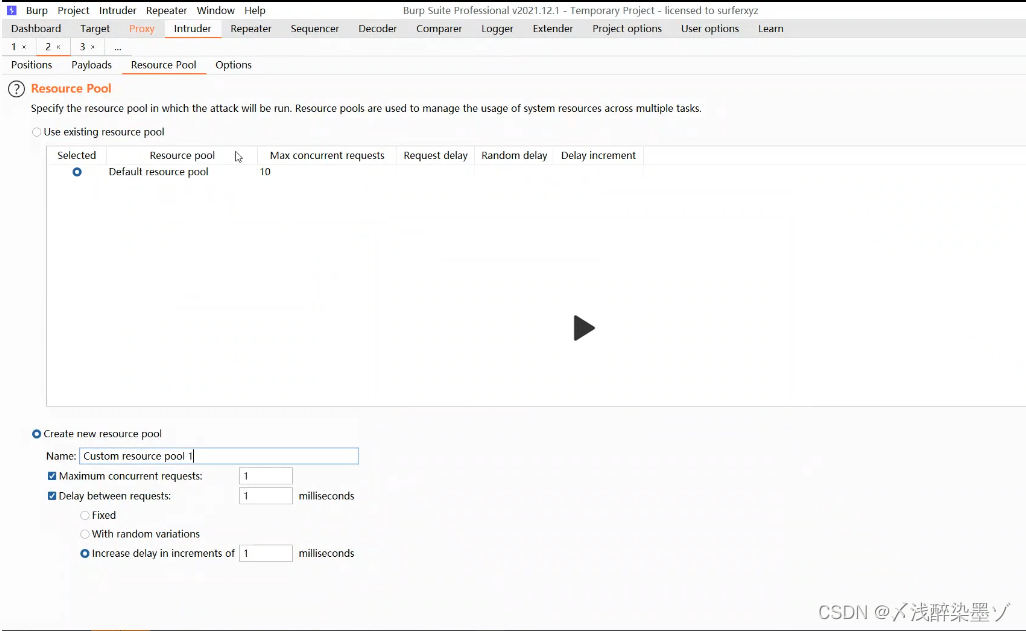Select Create new resource pool radio
Screen dimensions: 1026x631
tap(37, 434)
